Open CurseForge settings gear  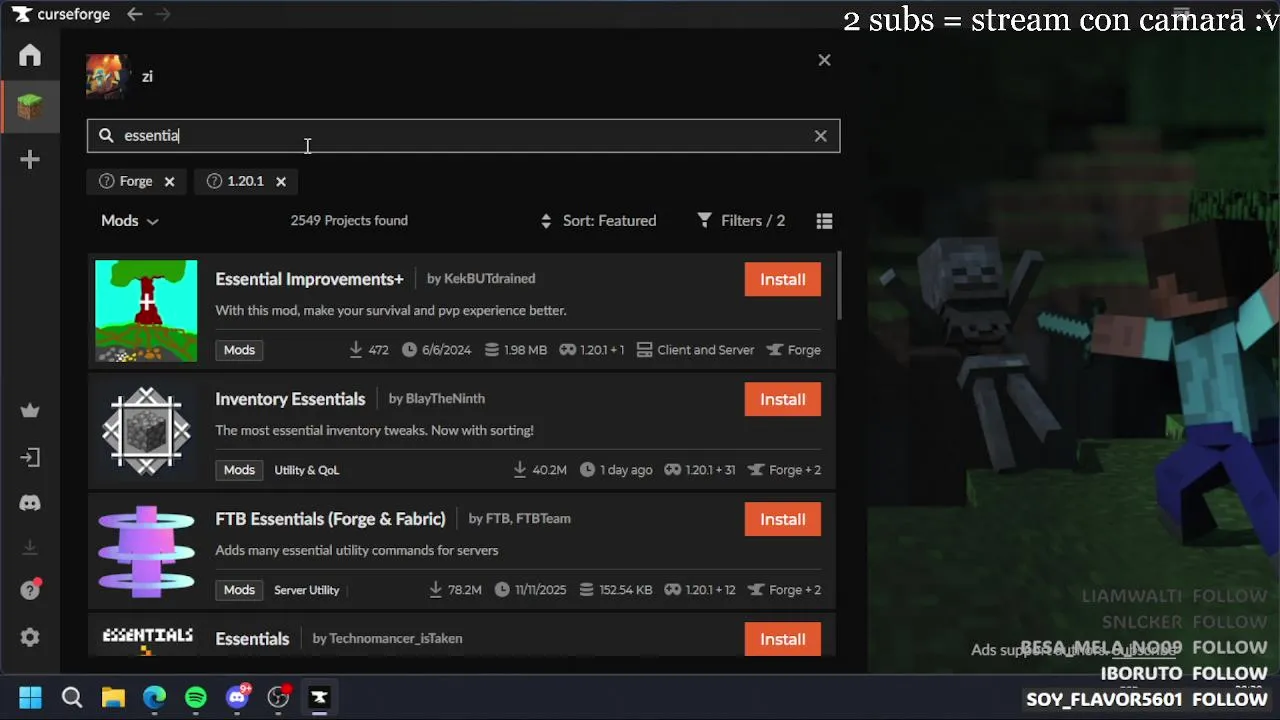pos(30,637)
